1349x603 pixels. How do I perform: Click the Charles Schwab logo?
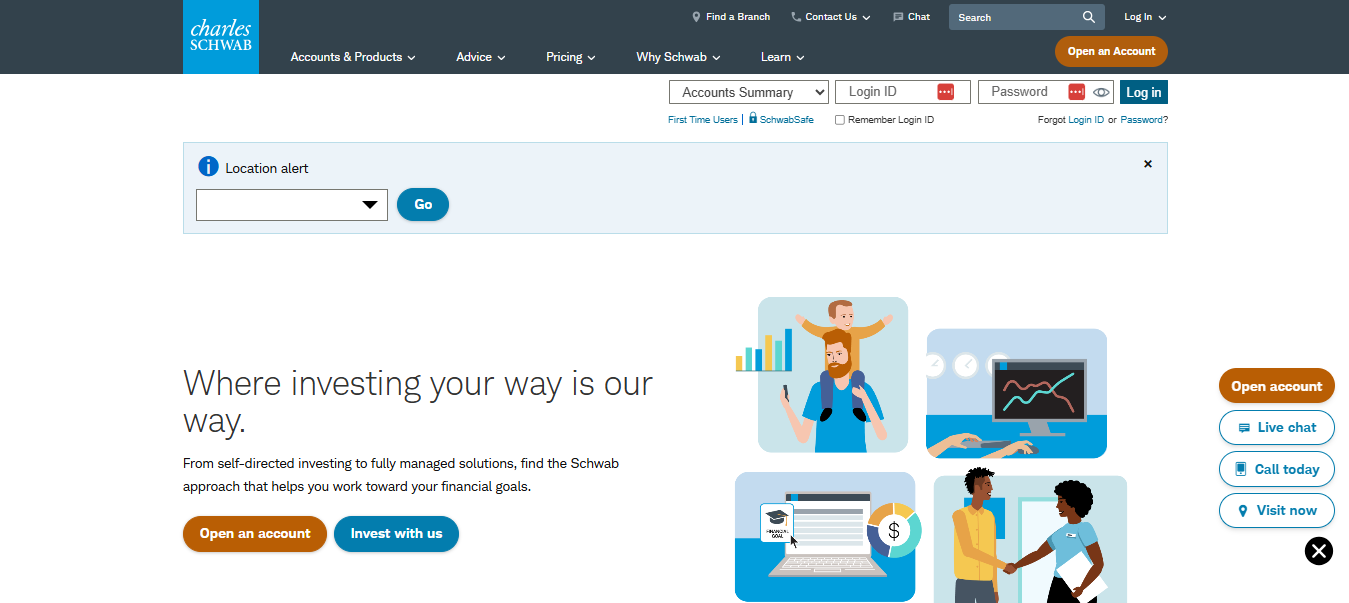pyautogui.click(x=221, y=37)
